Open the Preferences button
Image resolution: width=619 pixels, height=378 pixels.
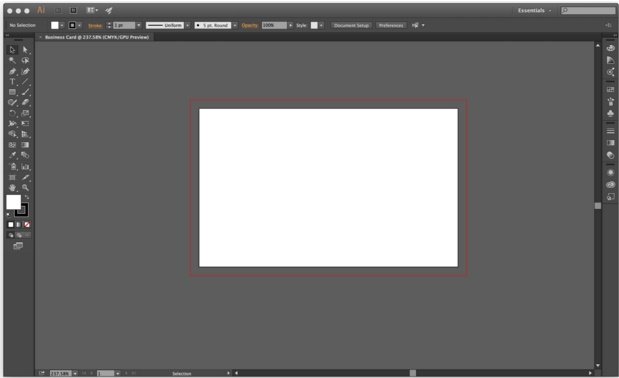point(391,25)
